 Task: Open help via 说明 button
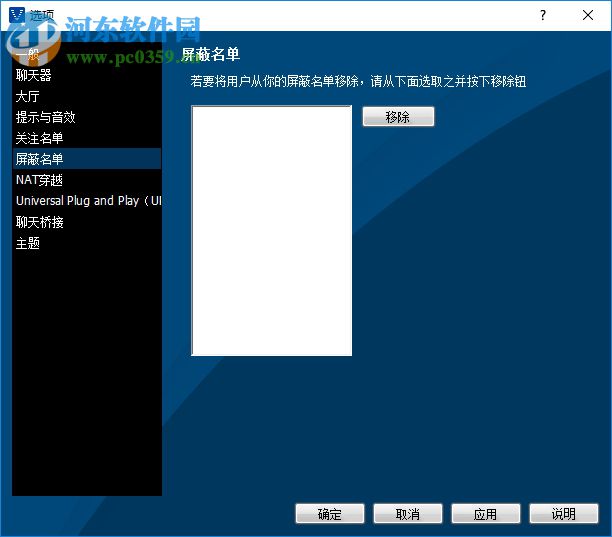pyautogui.click(x=564, y=514)
